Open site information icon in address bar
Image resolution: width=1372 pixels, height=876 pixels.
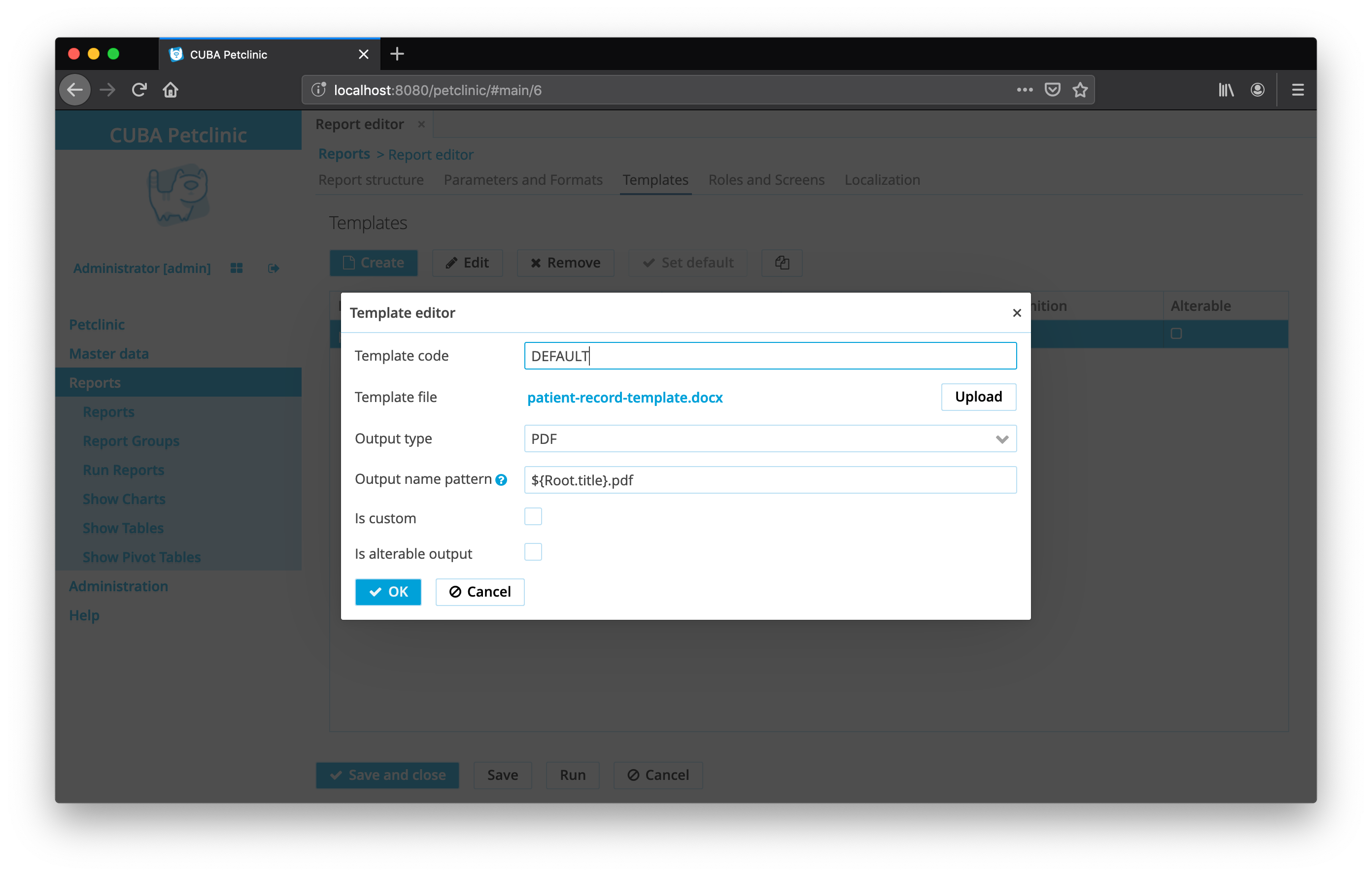[318, 90]
